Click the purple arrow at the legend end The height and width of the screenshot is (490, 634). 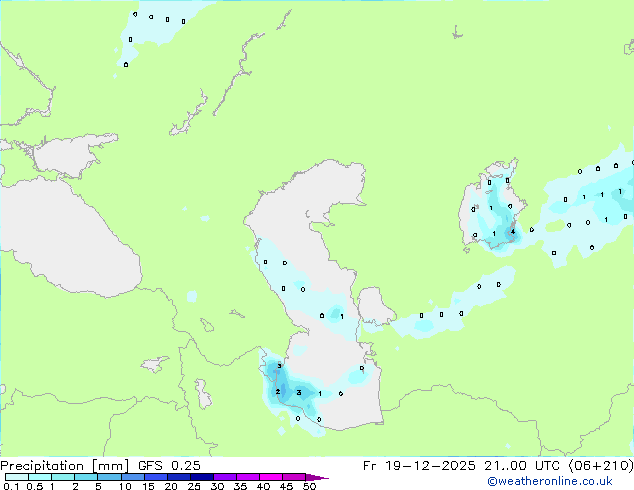click(x=317, y=477)
